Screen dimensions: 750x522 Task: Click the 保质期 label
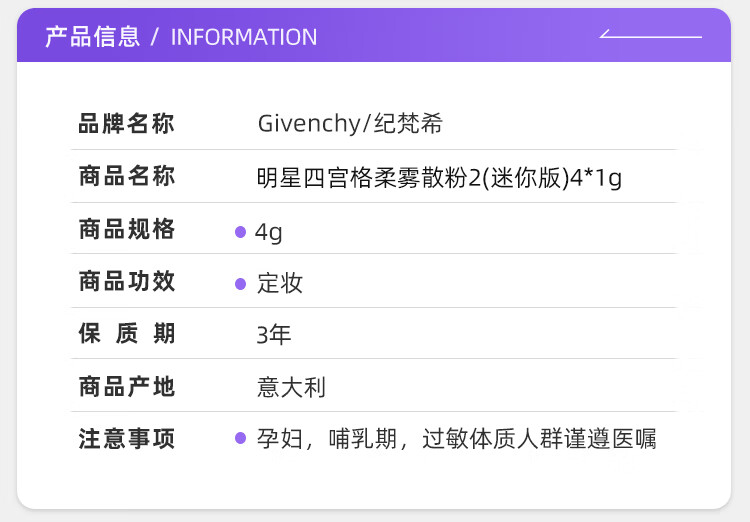127,334
